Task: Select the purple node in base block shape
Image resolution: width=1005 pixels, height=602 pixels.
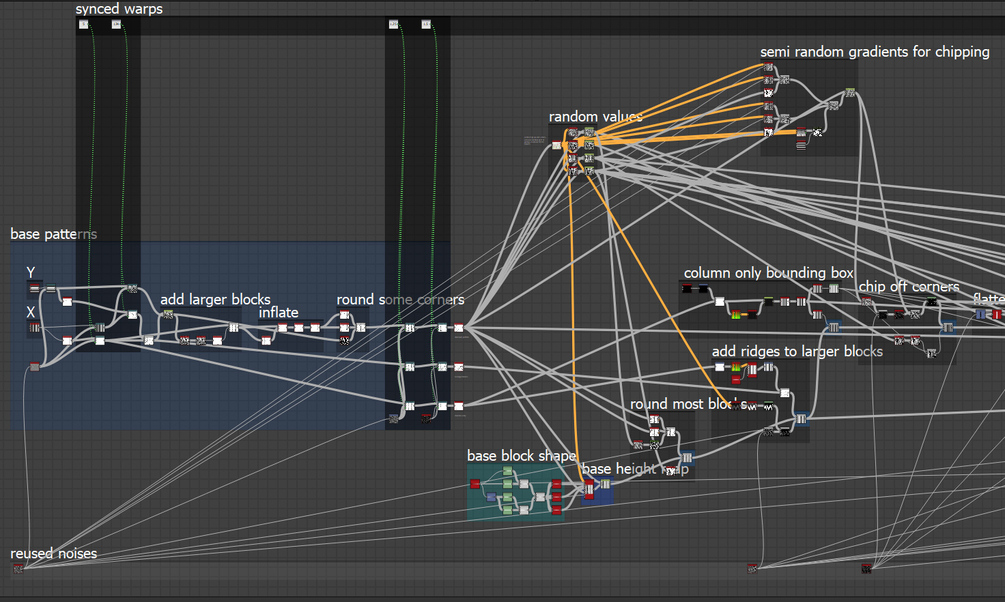Action: point(491,497)
